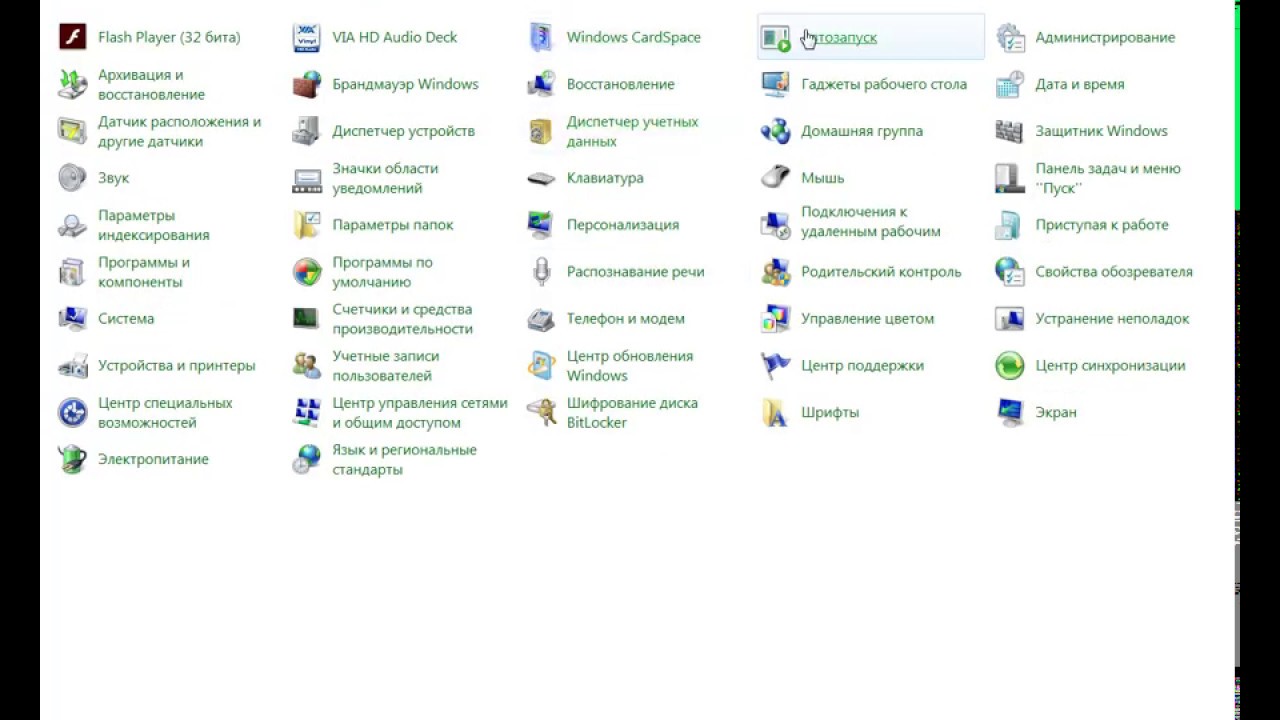The height and width of the screenshot is (720, 1280).
Task: Click the Дата и время icon
Action: [1010, 85]
